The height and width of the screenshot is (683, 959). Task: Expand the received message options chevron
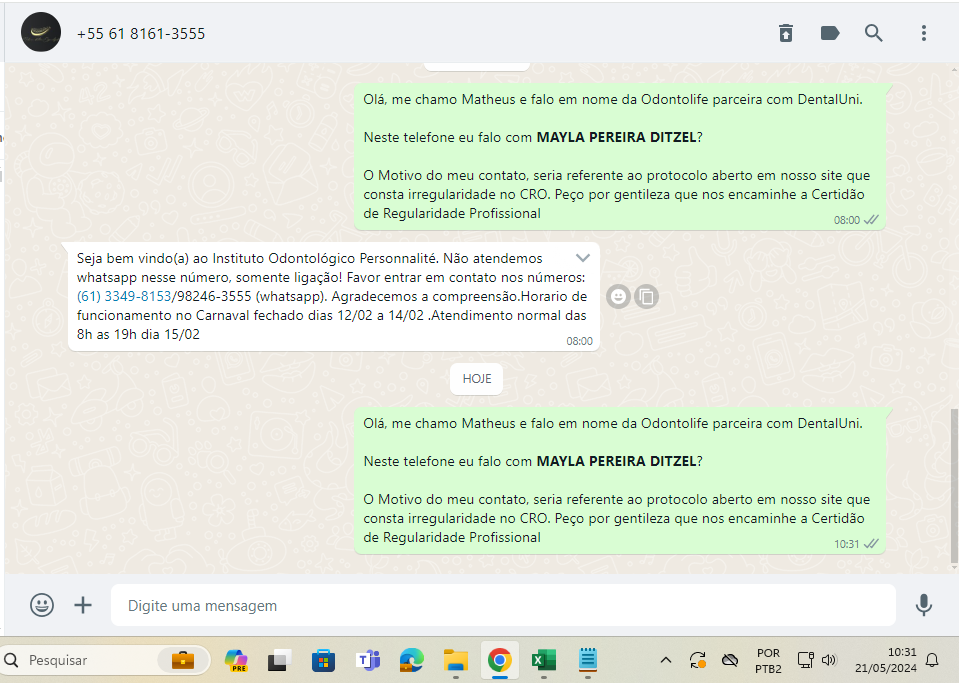[x=583, y=258]
